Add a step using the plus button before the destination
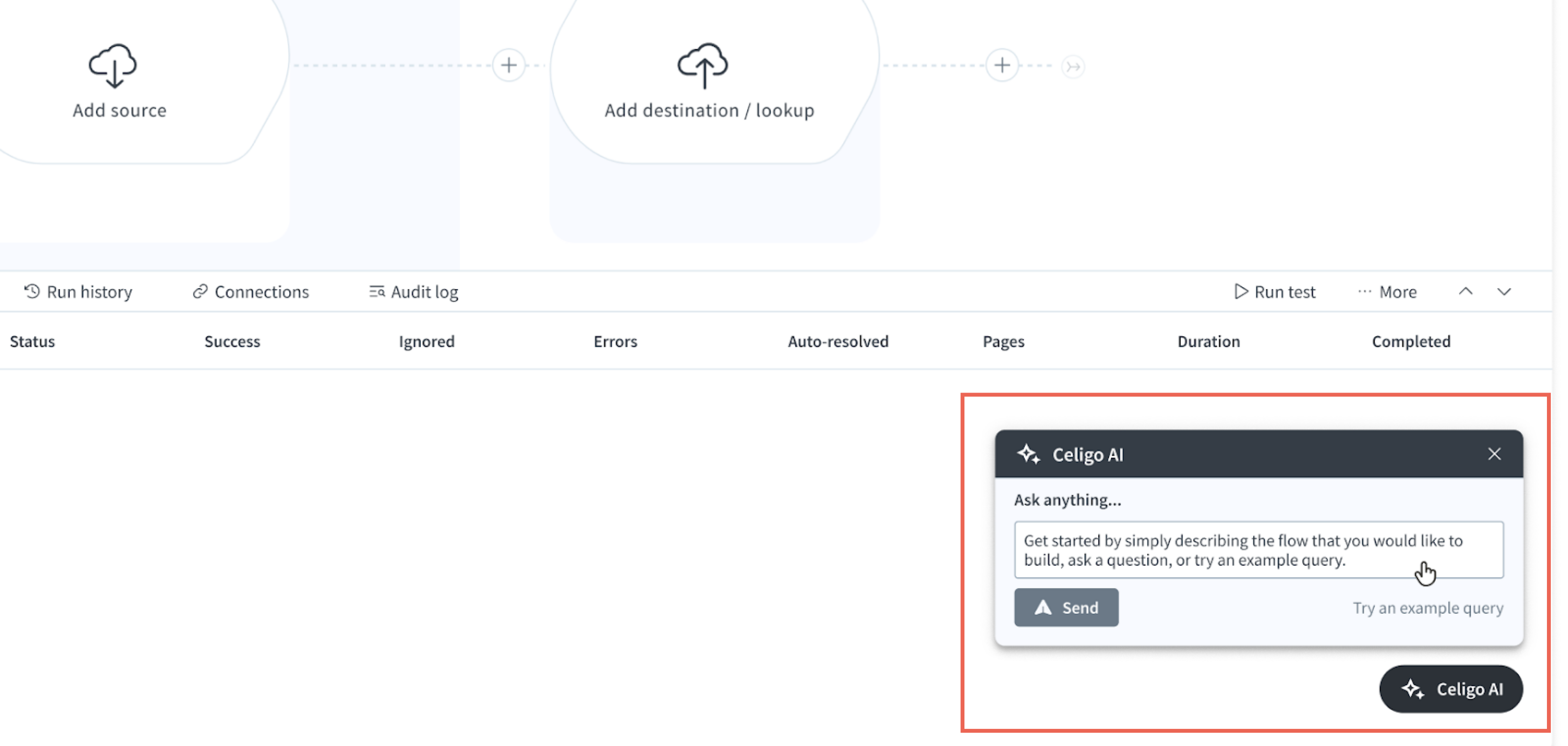The height and width of the screenshot is (746, 1568). click(509, 65)
